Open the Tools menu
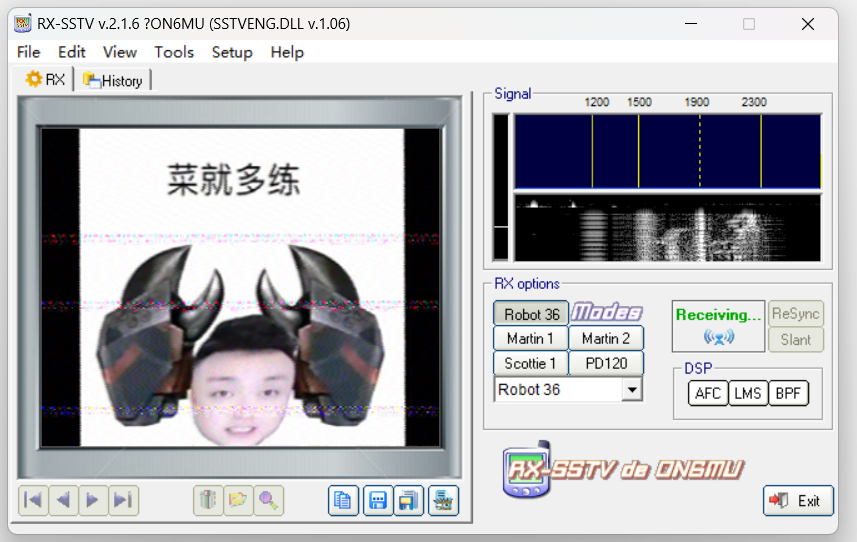This screenshot has height=542, width=857. coord(174,52)
